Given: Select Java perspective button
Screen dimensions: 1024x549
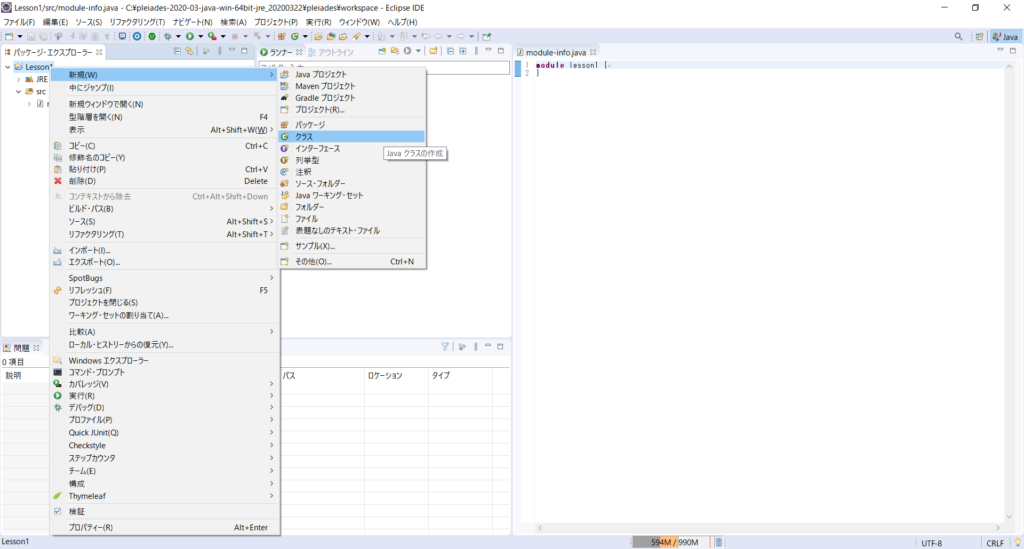Looking at the screenshot, I should coord(1005,37).
